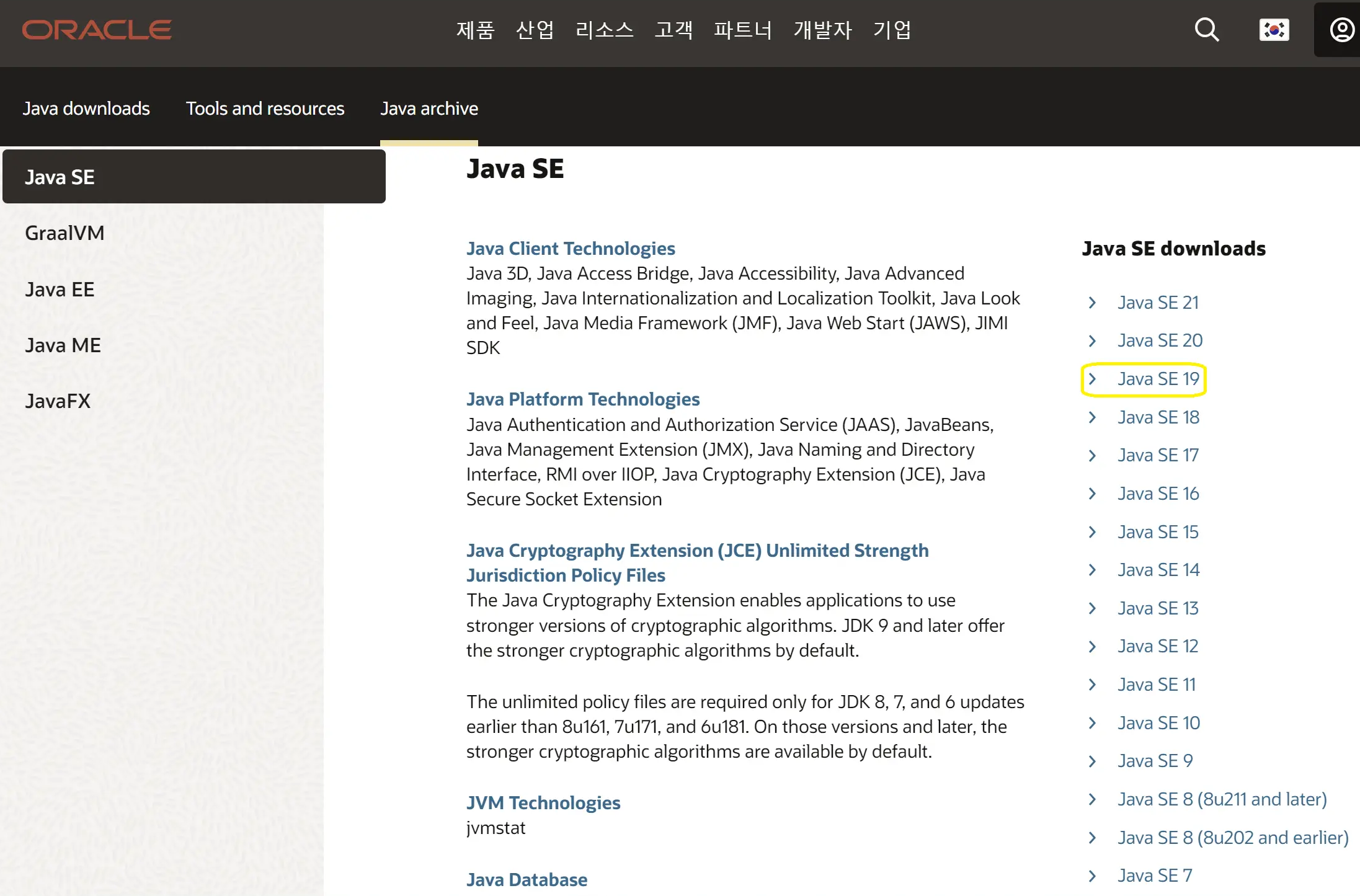
Task: Go to Java SE 15 downloads
Action: click(1158, 532)
